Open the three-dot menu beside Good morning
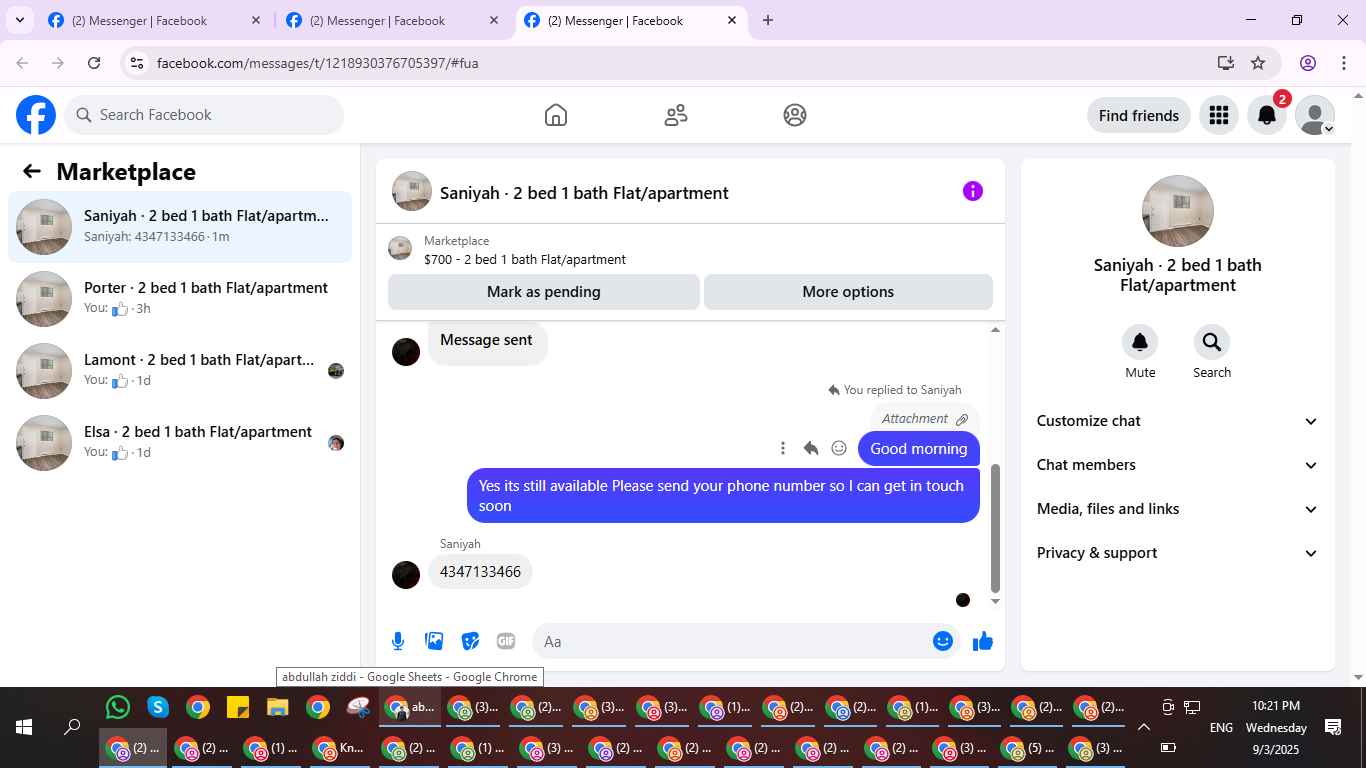The height and width of the screenshot is (768, 1366). (x=783, y=448)
